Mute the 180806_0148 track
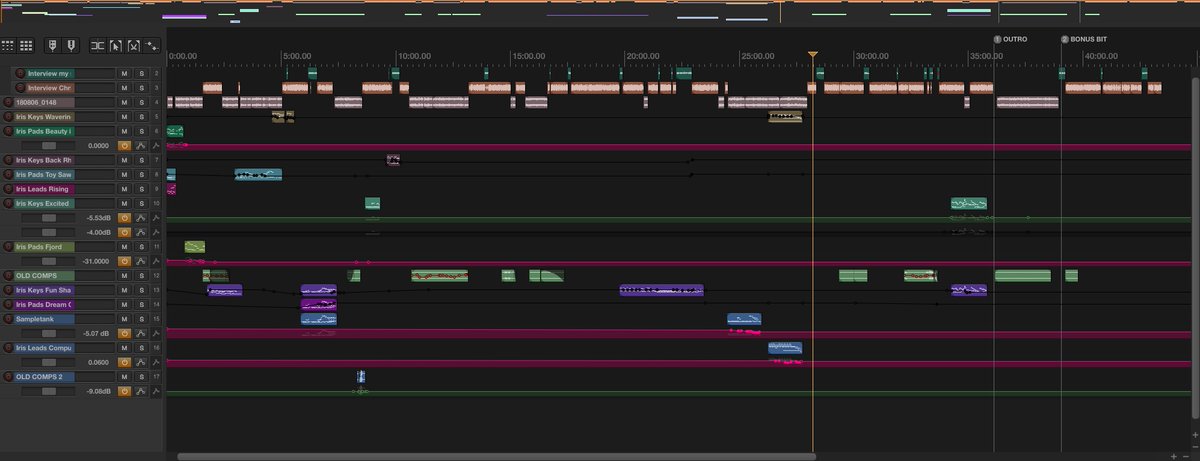 pos(125,102)
